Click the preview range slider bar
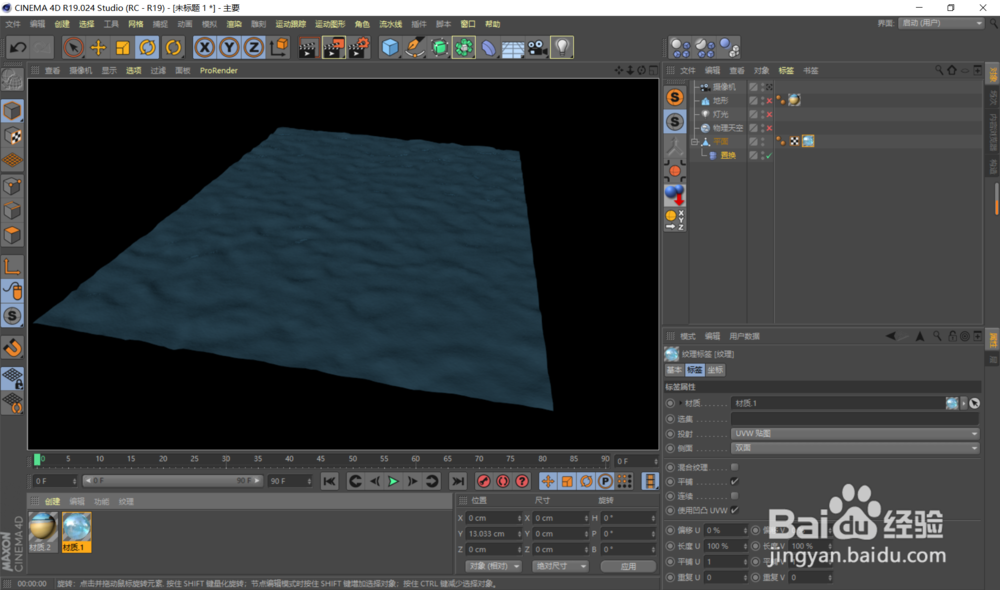 tap(173, 481)
